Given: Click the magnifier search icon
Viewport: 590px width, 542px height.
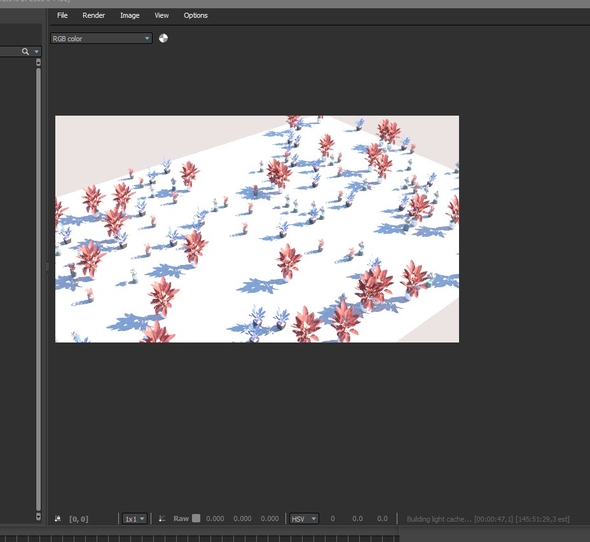Looking at the screenshot, I should tap(25, 52).
